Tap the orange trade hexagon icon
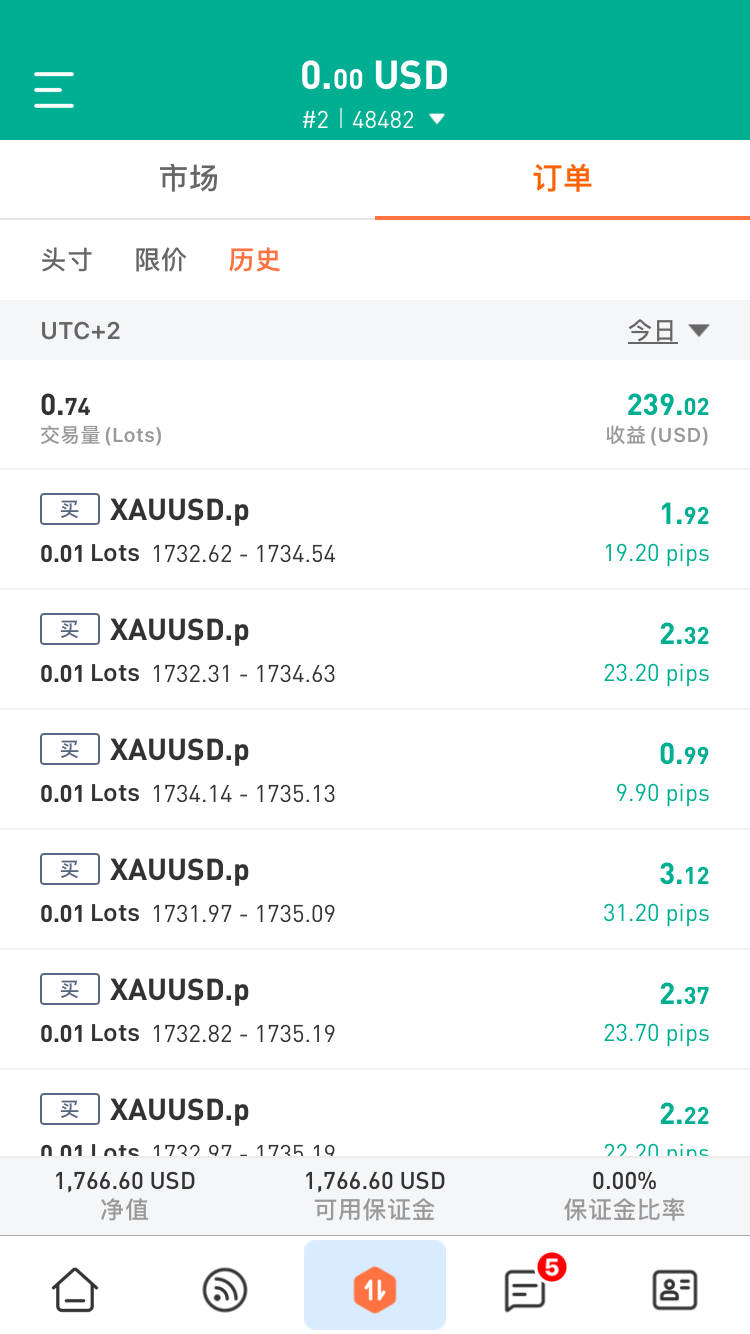750x1334 pixels. pos(375,1289)
